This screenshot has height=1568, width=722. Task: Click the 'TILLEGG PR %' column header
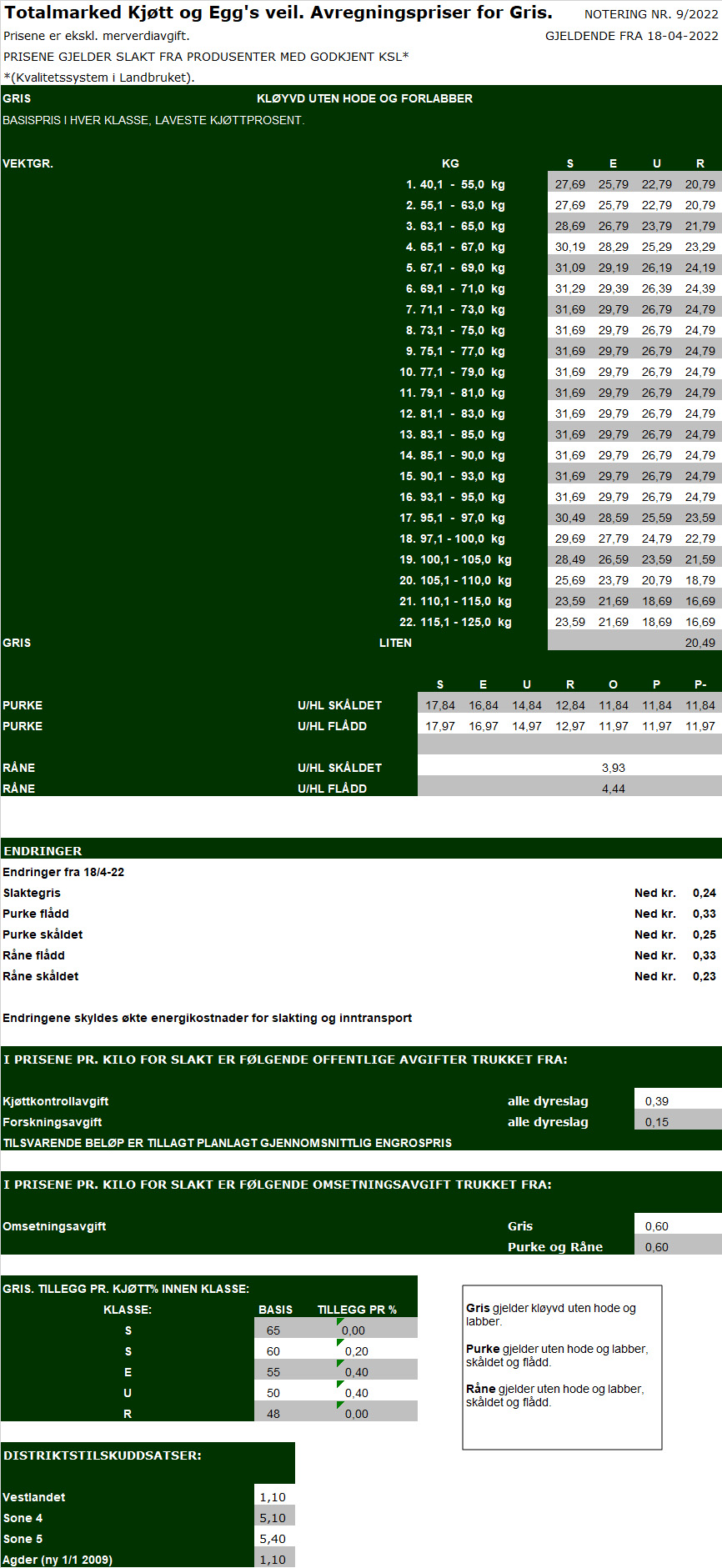point(357,1310)
